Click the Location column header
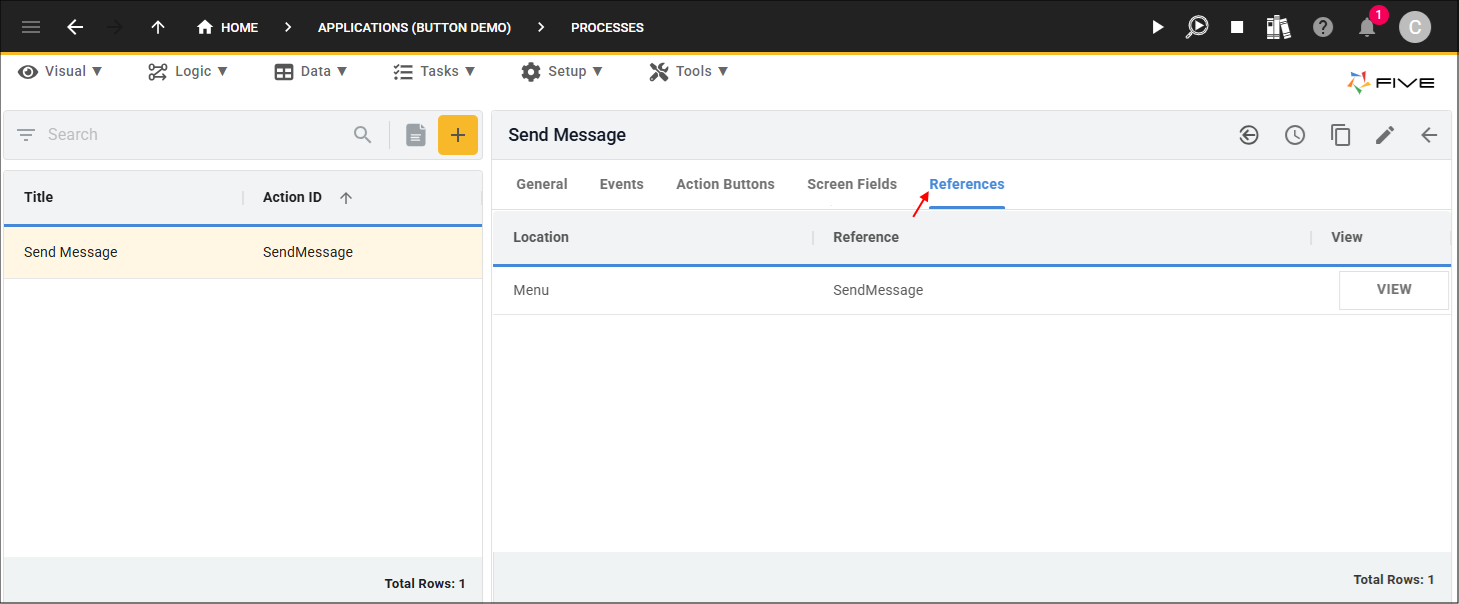 541,237
